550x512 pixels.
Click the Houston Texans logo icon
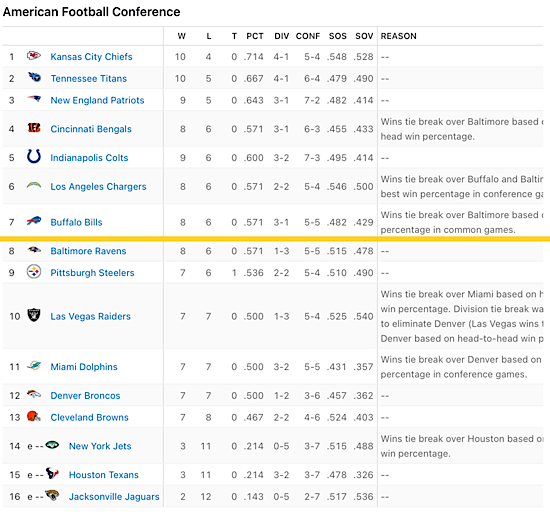[52, 473]
